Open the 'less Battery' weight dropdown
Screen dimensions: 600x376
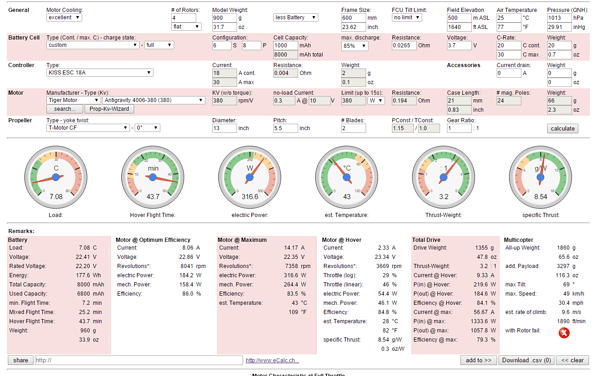(x=296, y=18)
